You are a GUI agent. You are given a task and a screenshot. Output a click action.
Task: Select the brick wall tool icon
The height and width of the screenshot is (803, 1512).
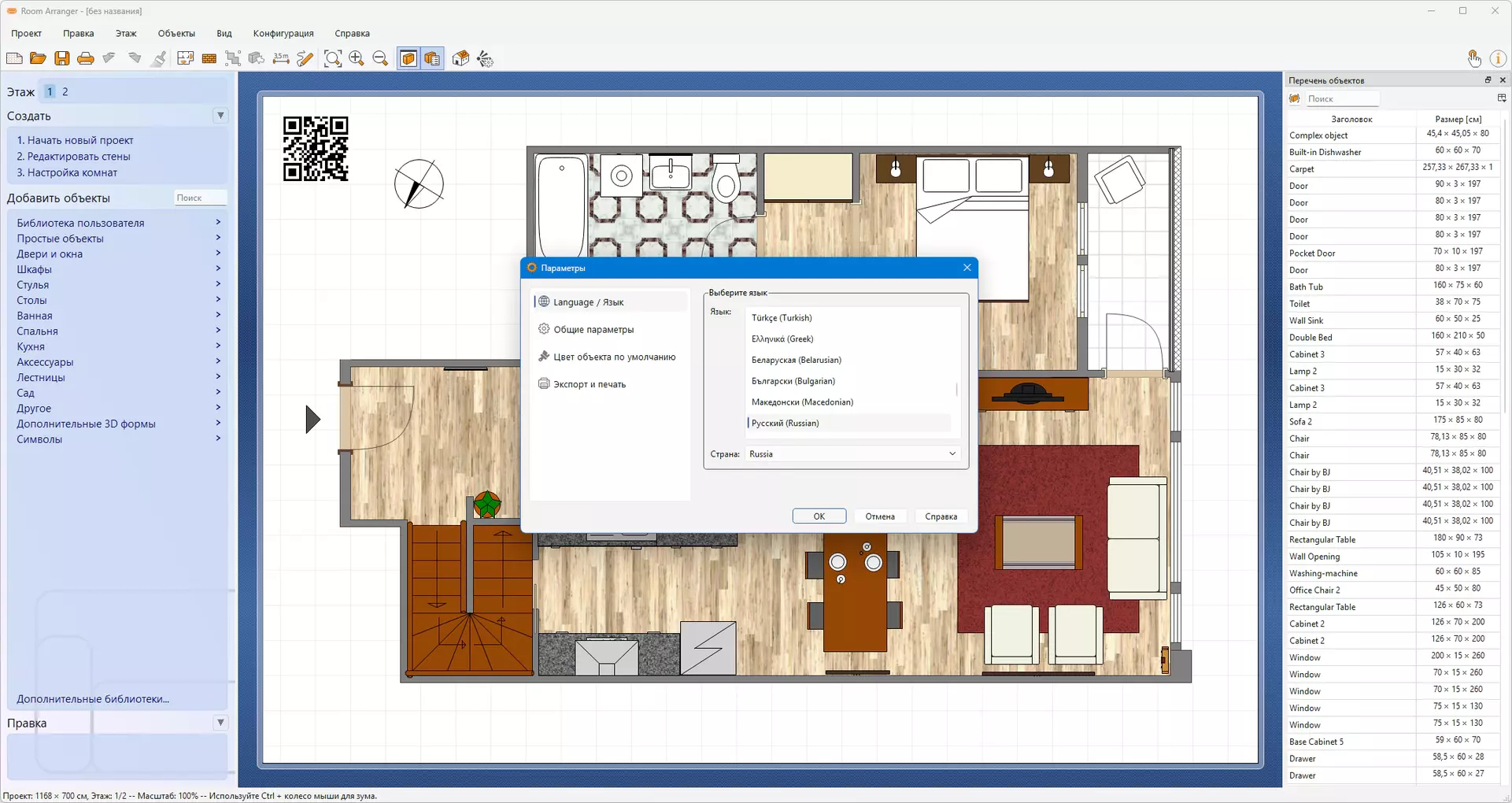[209, 58]
